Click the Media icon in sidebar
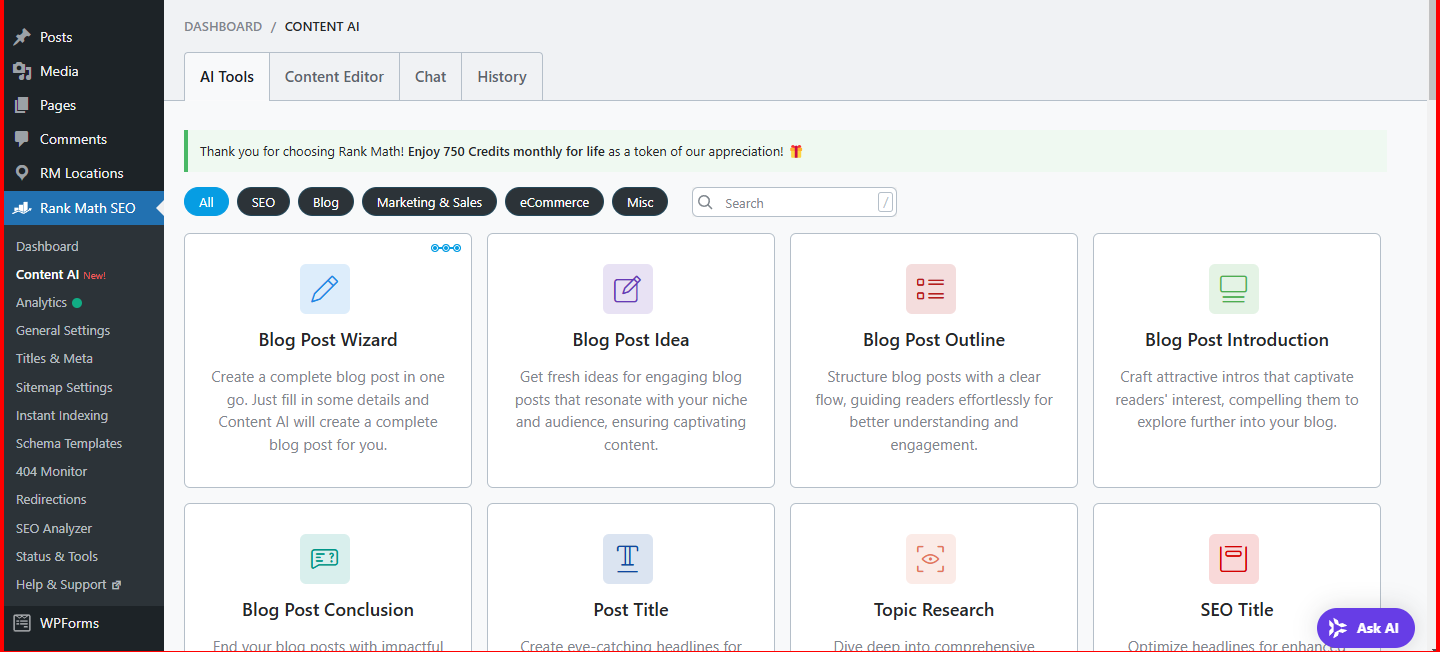This screenshot has height=652, width=1440. point(22,71)
